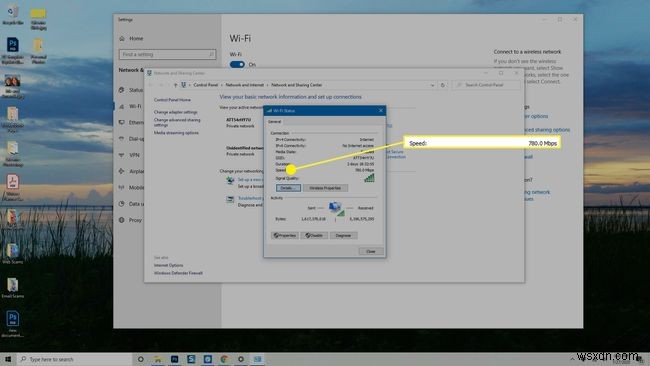The image size is (650, 366).
Task: Click the Web Scans desktop icon
Action: click(x=12, y=254)
